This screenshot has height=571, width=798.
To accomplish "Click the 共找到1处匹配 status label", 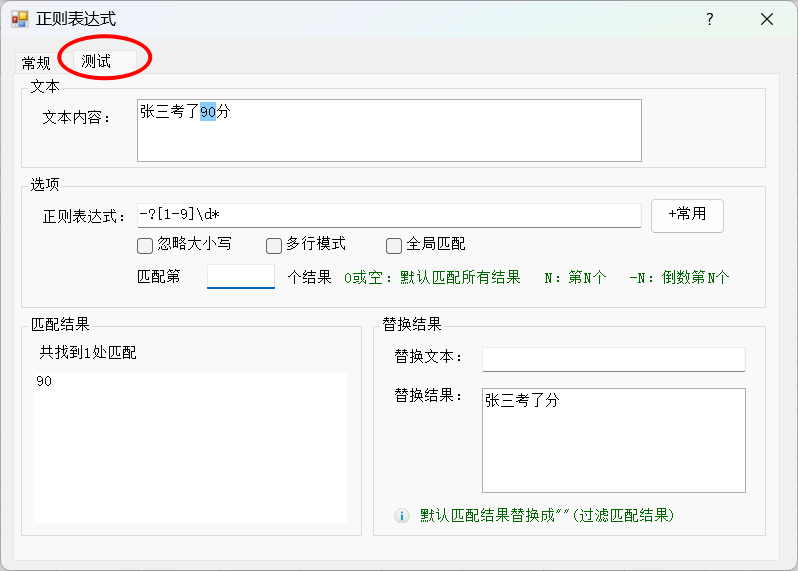I will coord(88,353).
